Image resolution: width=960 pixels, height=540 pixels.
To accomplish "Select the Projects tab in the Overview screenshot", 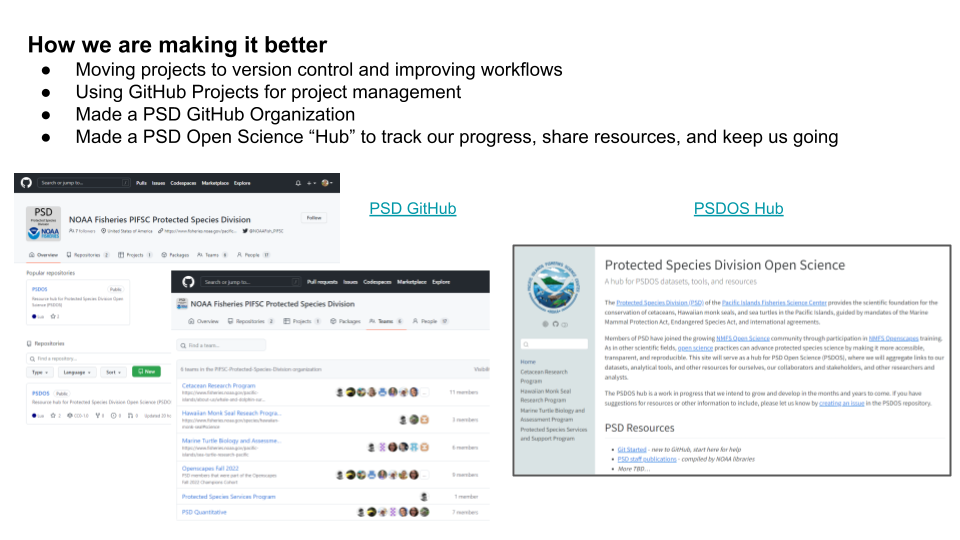I will (135, 255).
